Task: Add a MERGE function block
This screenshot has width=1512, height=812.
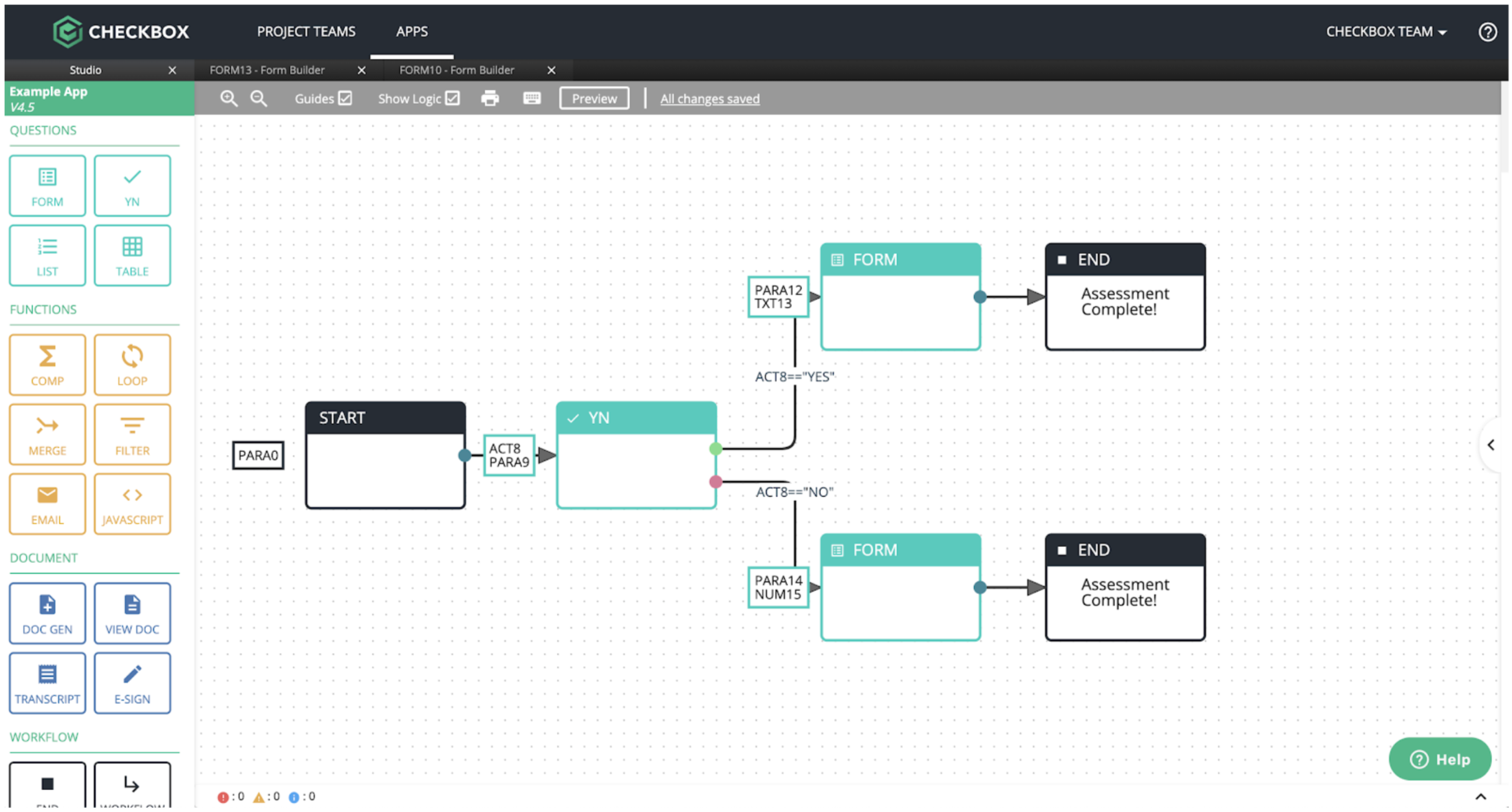Action: (x=47, y=434)
